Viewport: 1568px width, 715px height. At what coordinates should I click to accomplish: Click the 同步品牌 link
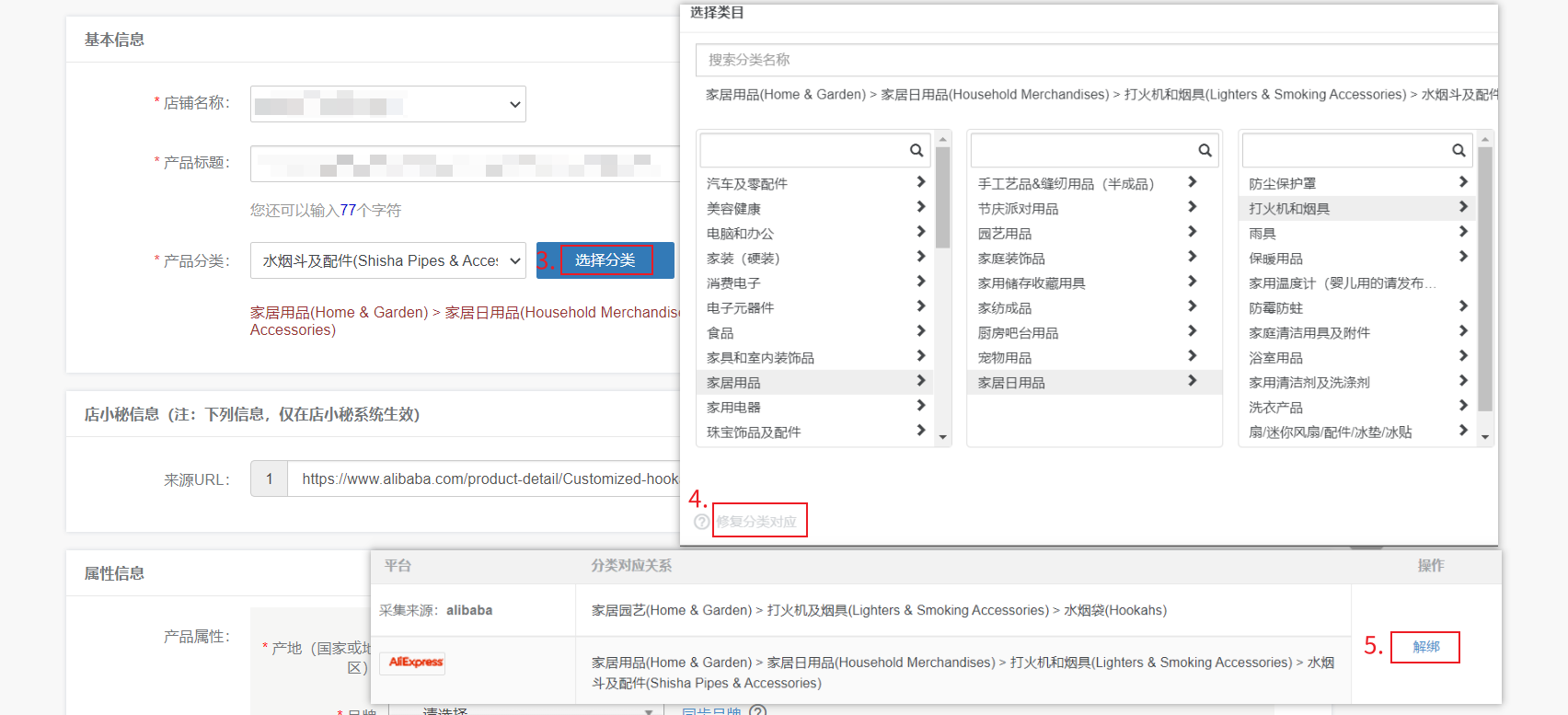pyautogui.click(x=711, y=710)
